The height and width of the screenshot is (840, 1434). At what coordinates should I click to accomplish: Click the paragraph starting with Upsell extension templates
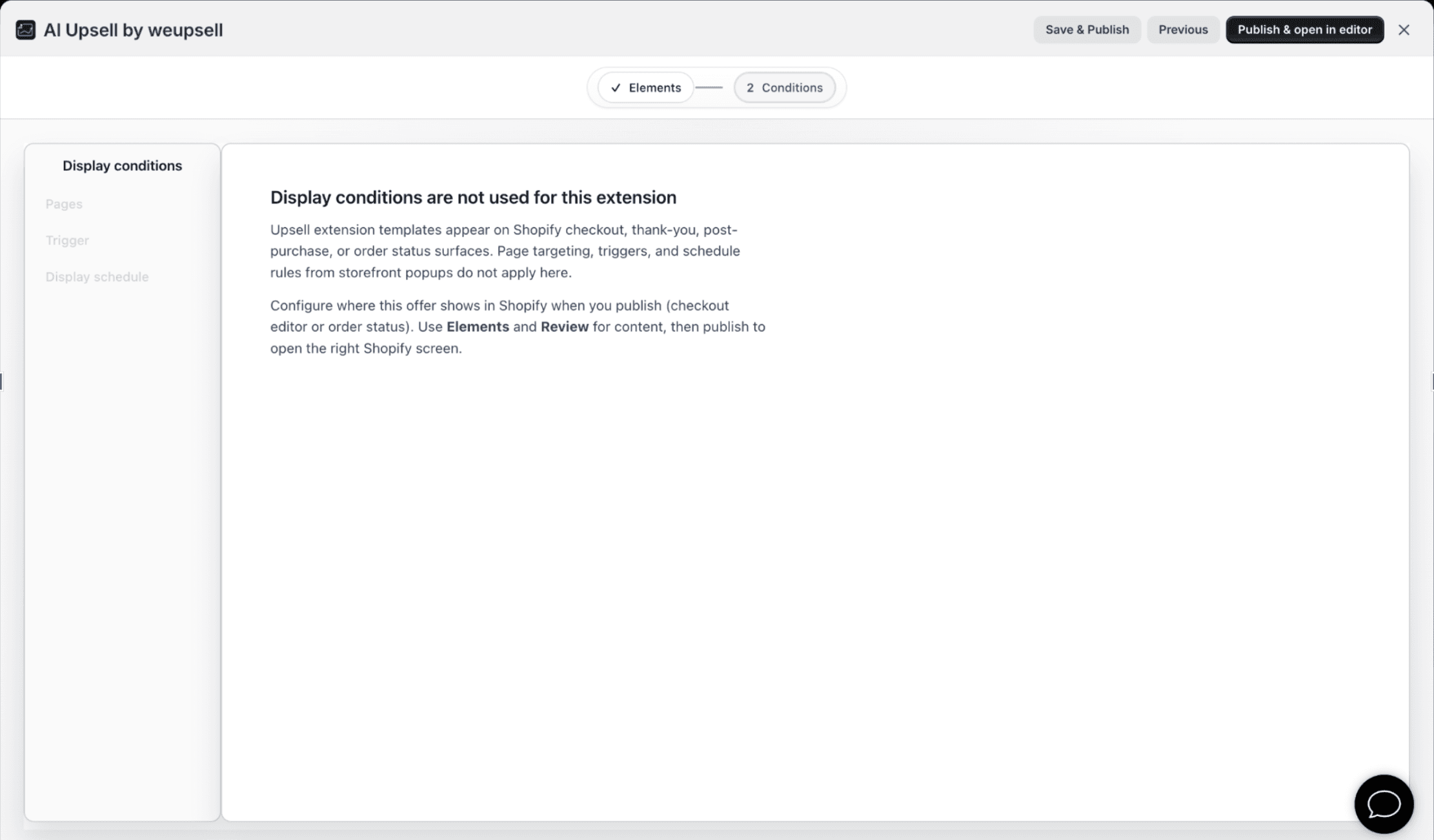point(505,251)
